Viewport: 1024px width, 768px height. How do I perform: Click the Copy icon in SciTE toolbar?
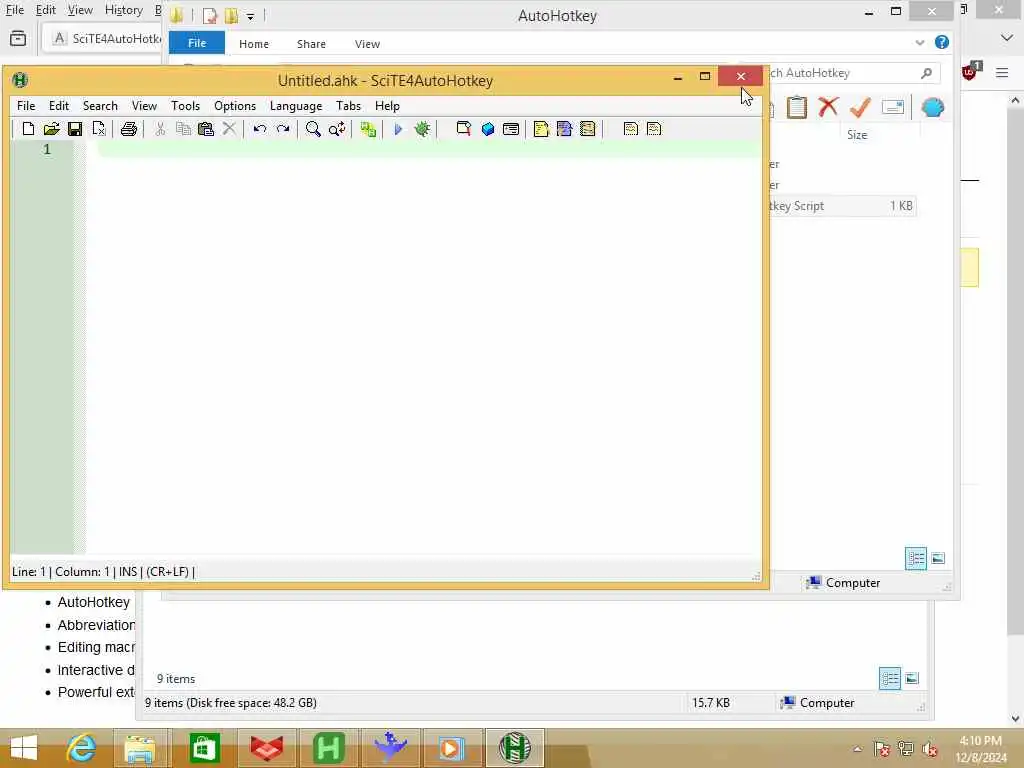(183, 129)
